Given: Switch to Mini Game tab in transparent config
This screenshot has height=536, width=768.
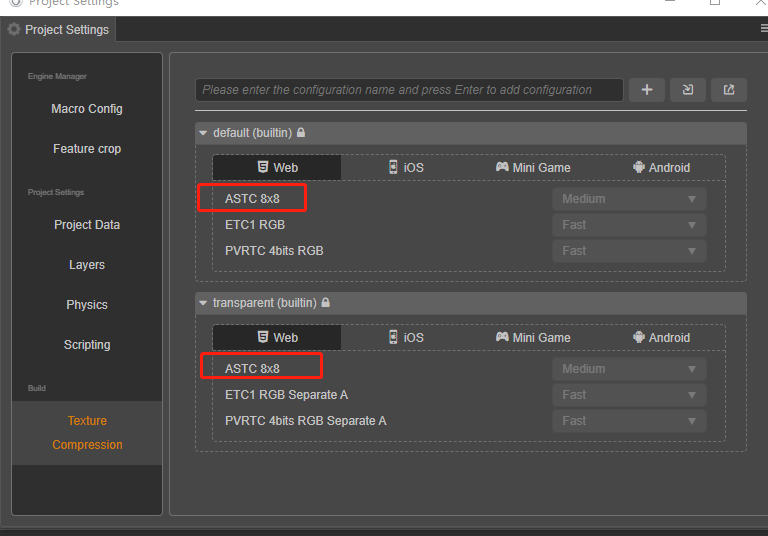Looking at the screenshot, I should pyautogui.click(x=533, y=338).
